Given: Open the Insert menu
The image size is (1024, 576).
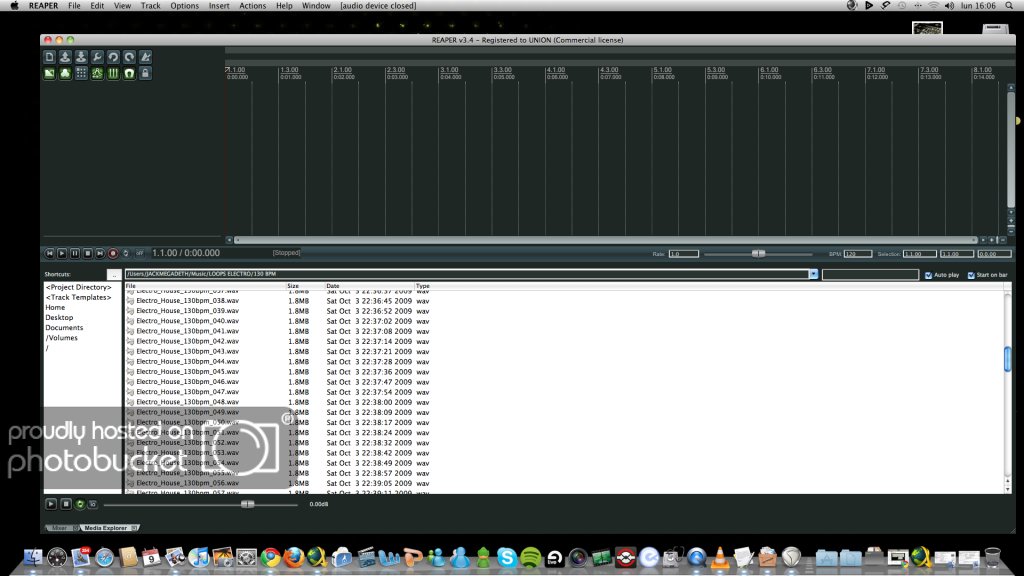Looking at the screenshot, I should point(219,5).
